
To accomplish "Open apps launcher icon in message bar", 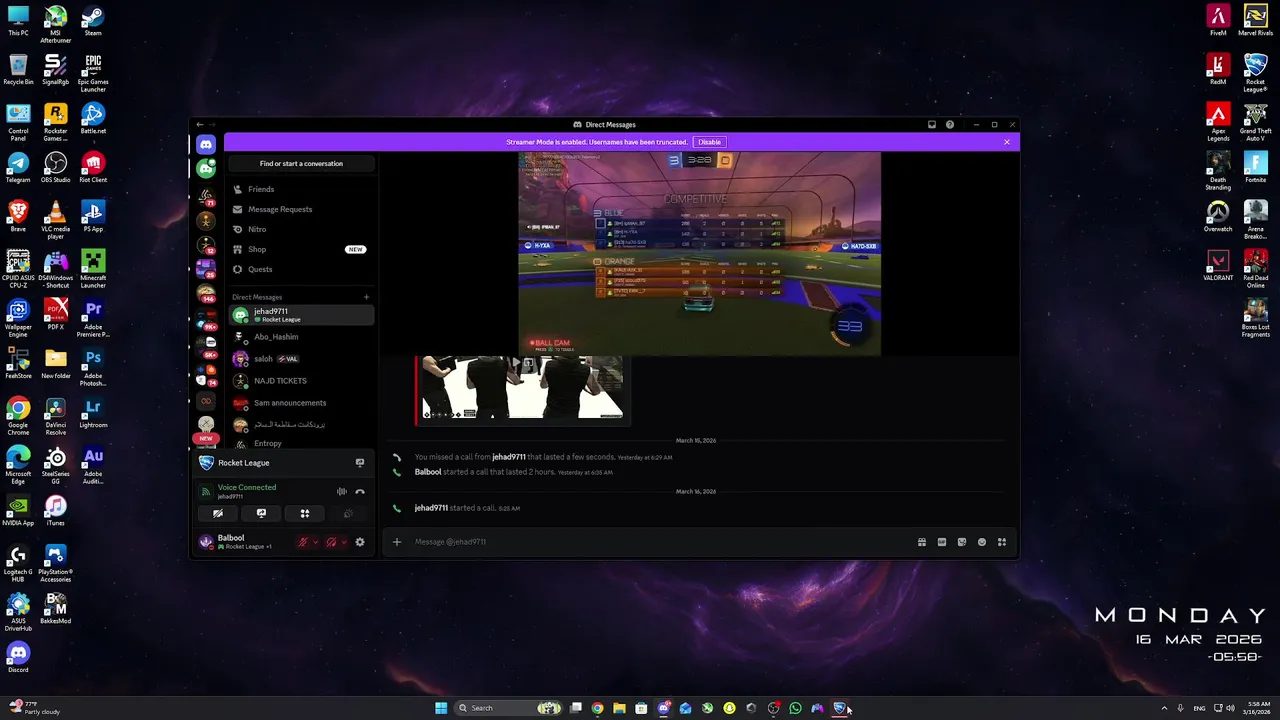I will [x=1002, y=542].
